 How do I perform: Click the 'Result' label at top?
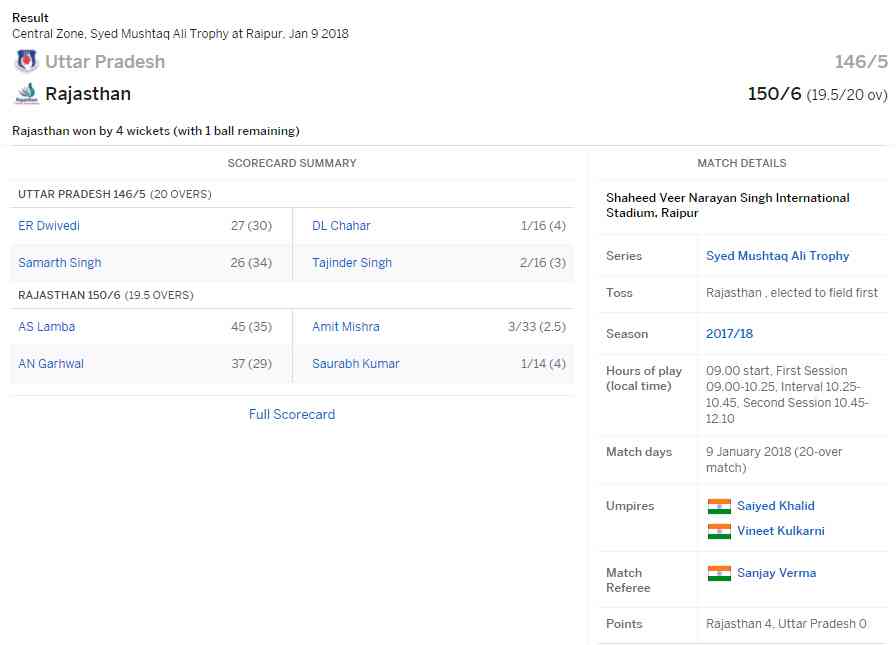point(30,18)
